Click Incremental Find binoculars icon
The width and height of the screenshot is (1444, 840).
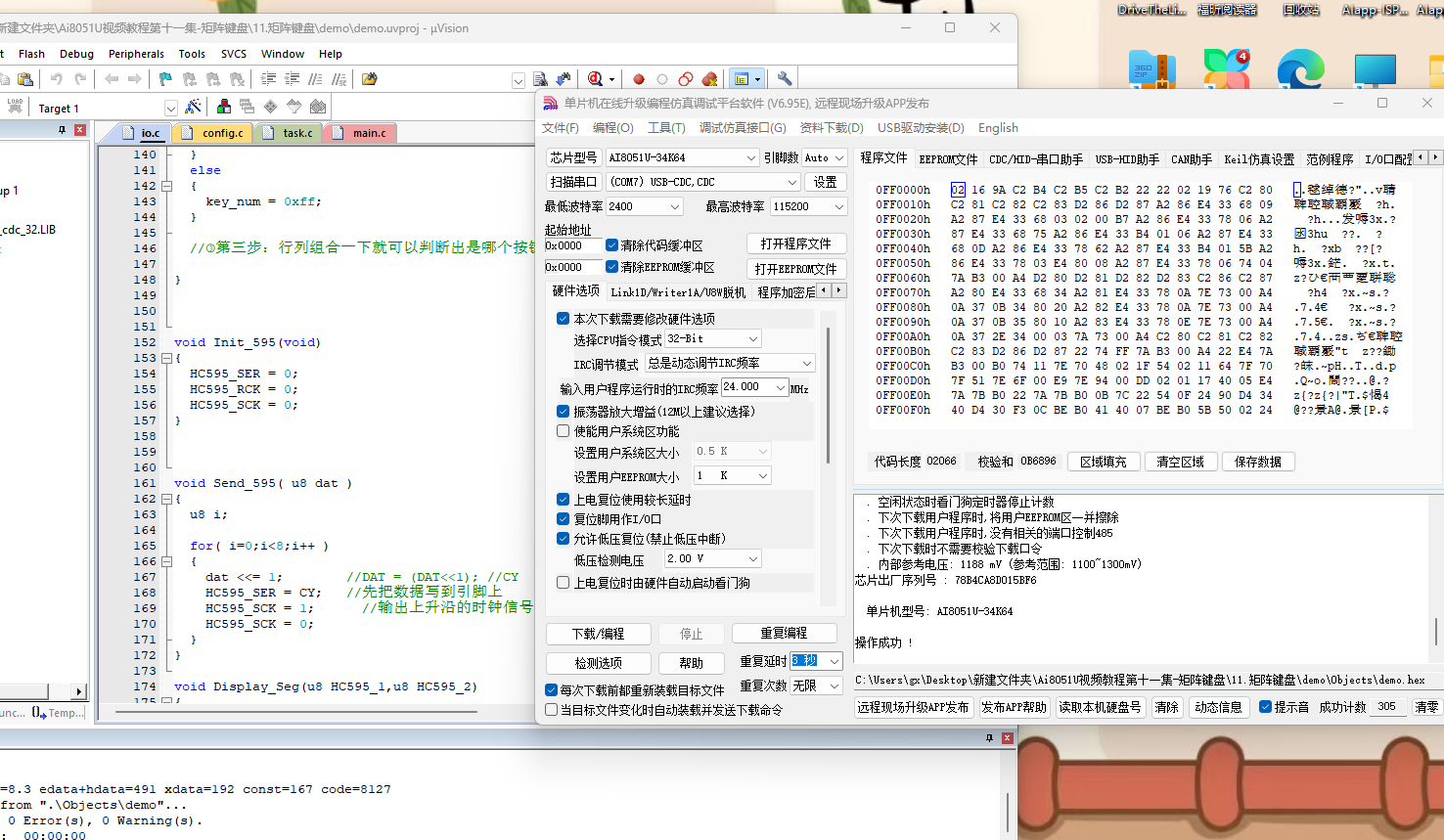click(564, 79)
